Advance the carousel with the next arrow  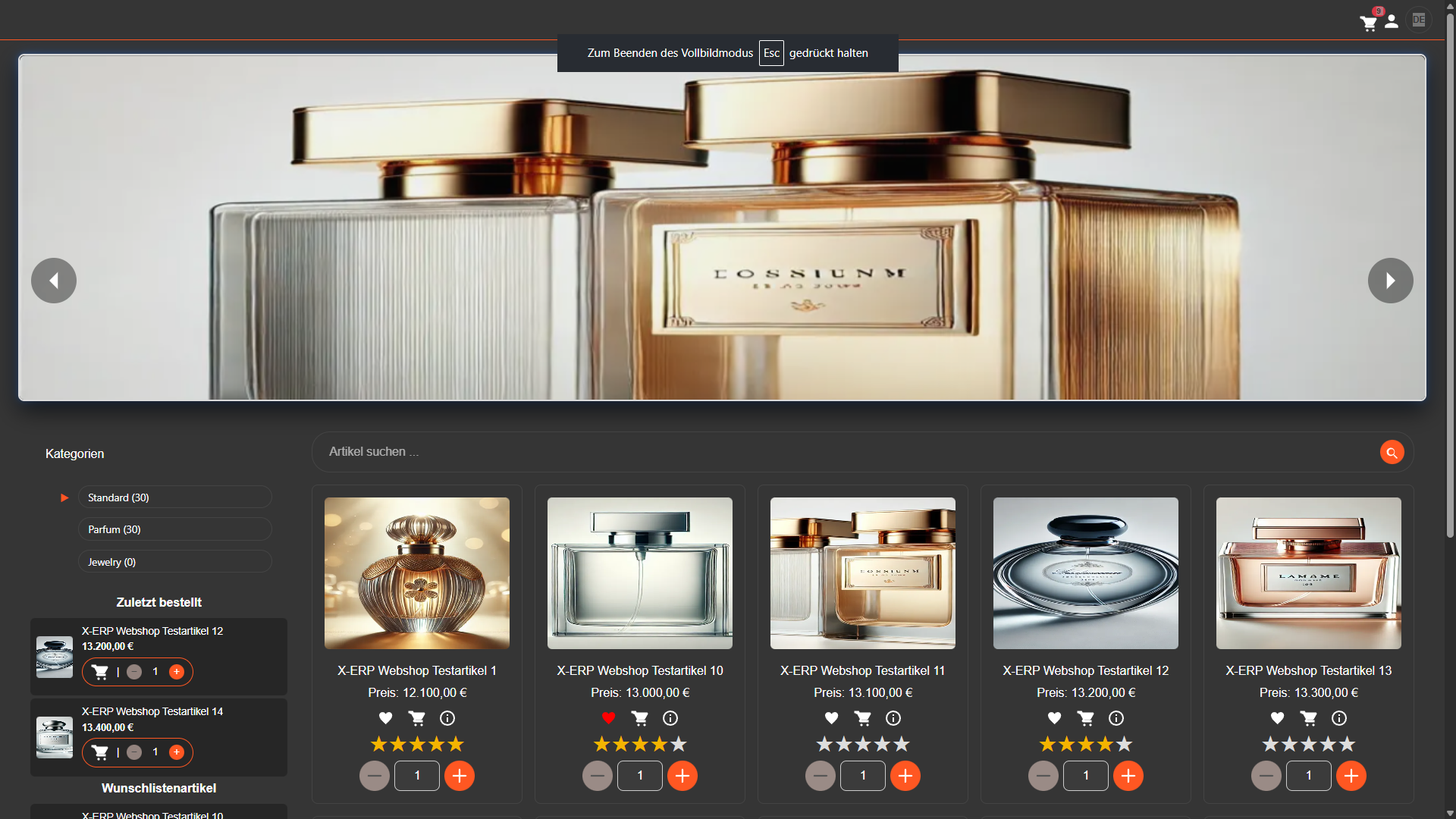(x=1390, y=280)
